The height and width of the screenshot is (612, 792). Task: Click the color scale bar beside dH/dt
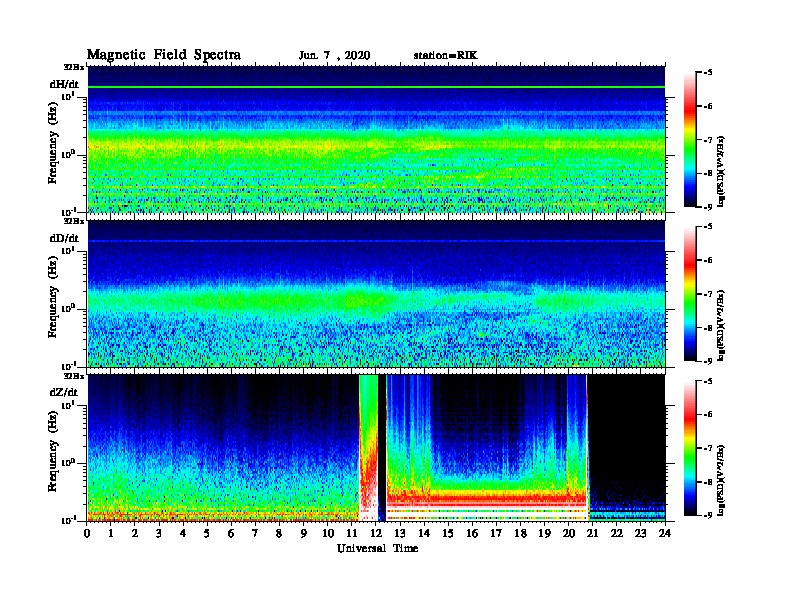click(x=690, y=140)
